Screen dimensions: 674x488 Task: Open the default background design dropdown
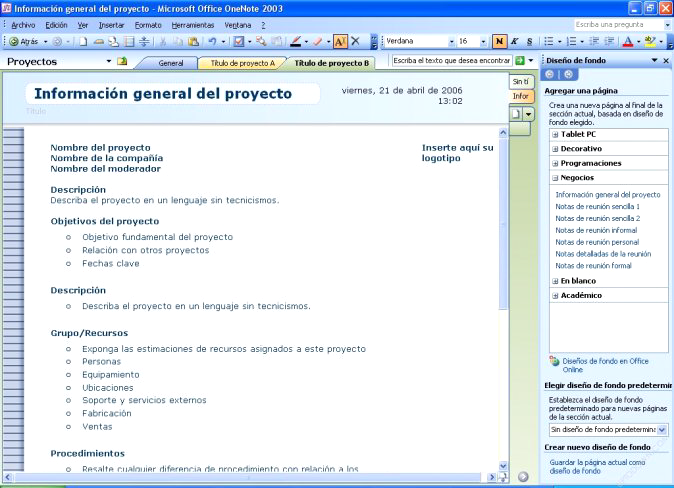coord(662,429)
